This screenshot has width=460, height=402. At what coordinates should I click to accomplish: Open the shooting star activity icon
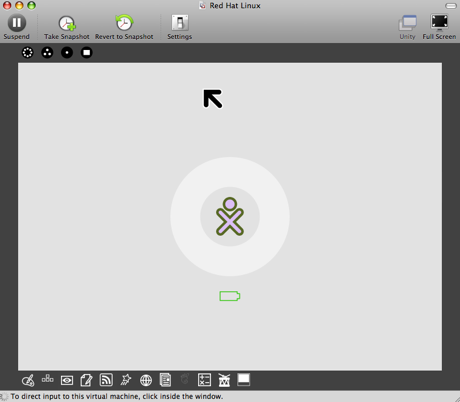pos(126,380)
